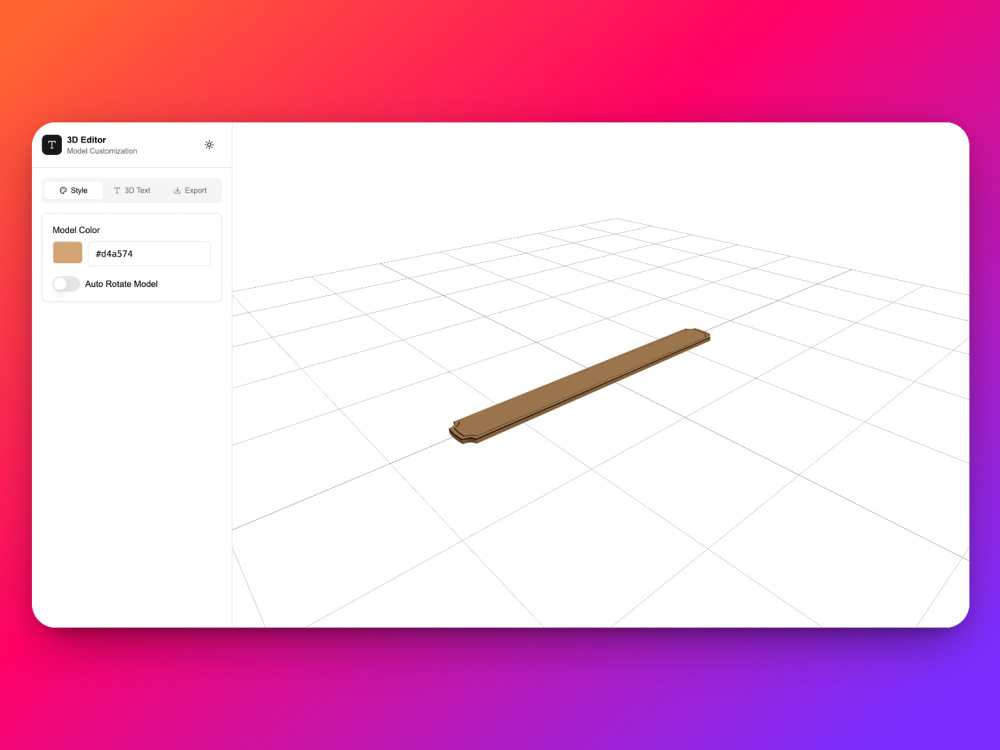Open the 3D Text tab
The width and height of the screenshot is (1000, 750).
point(132,190)
